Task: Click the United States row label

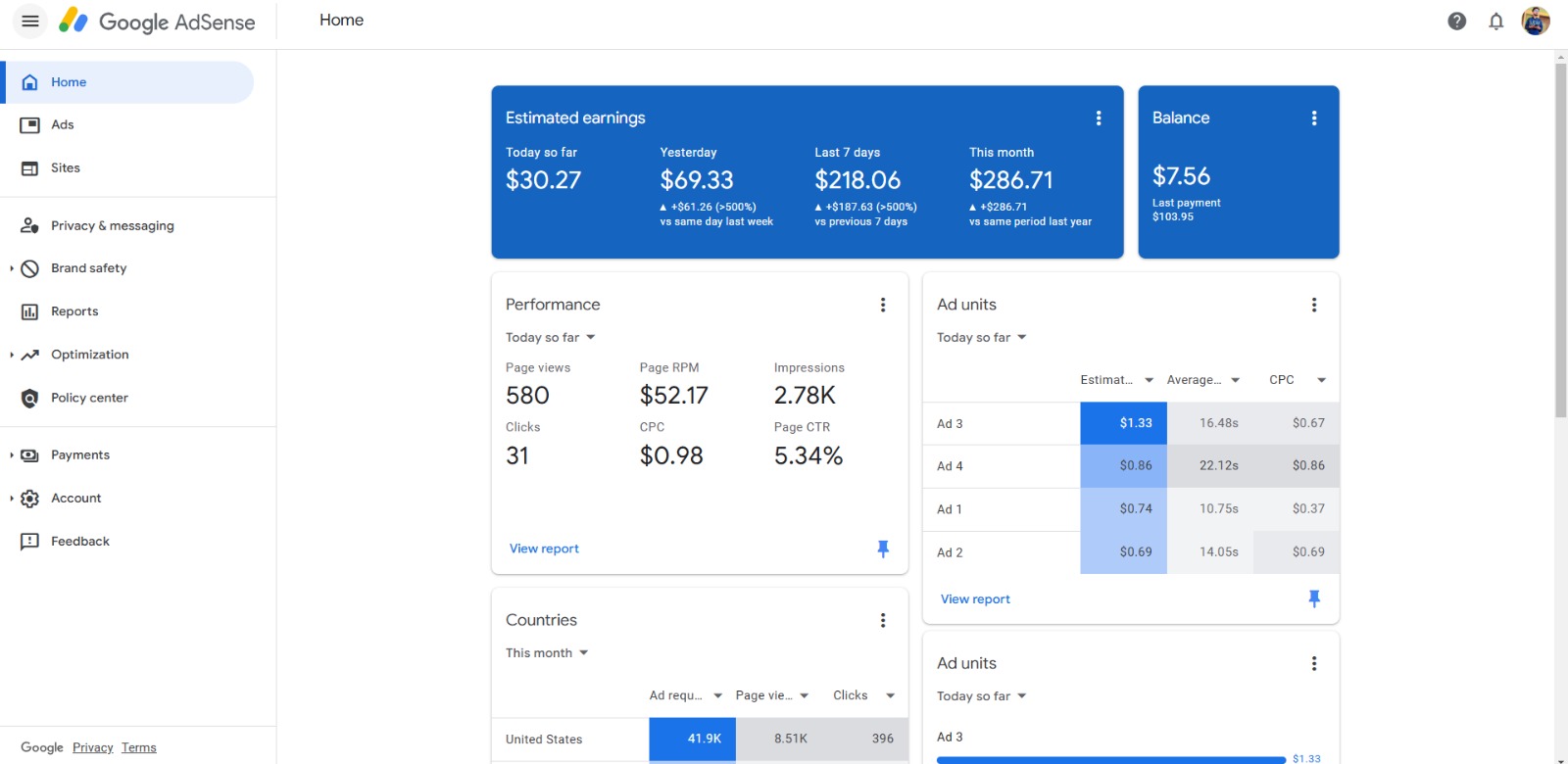Action: pyautogui.click(x=544, y=740)
